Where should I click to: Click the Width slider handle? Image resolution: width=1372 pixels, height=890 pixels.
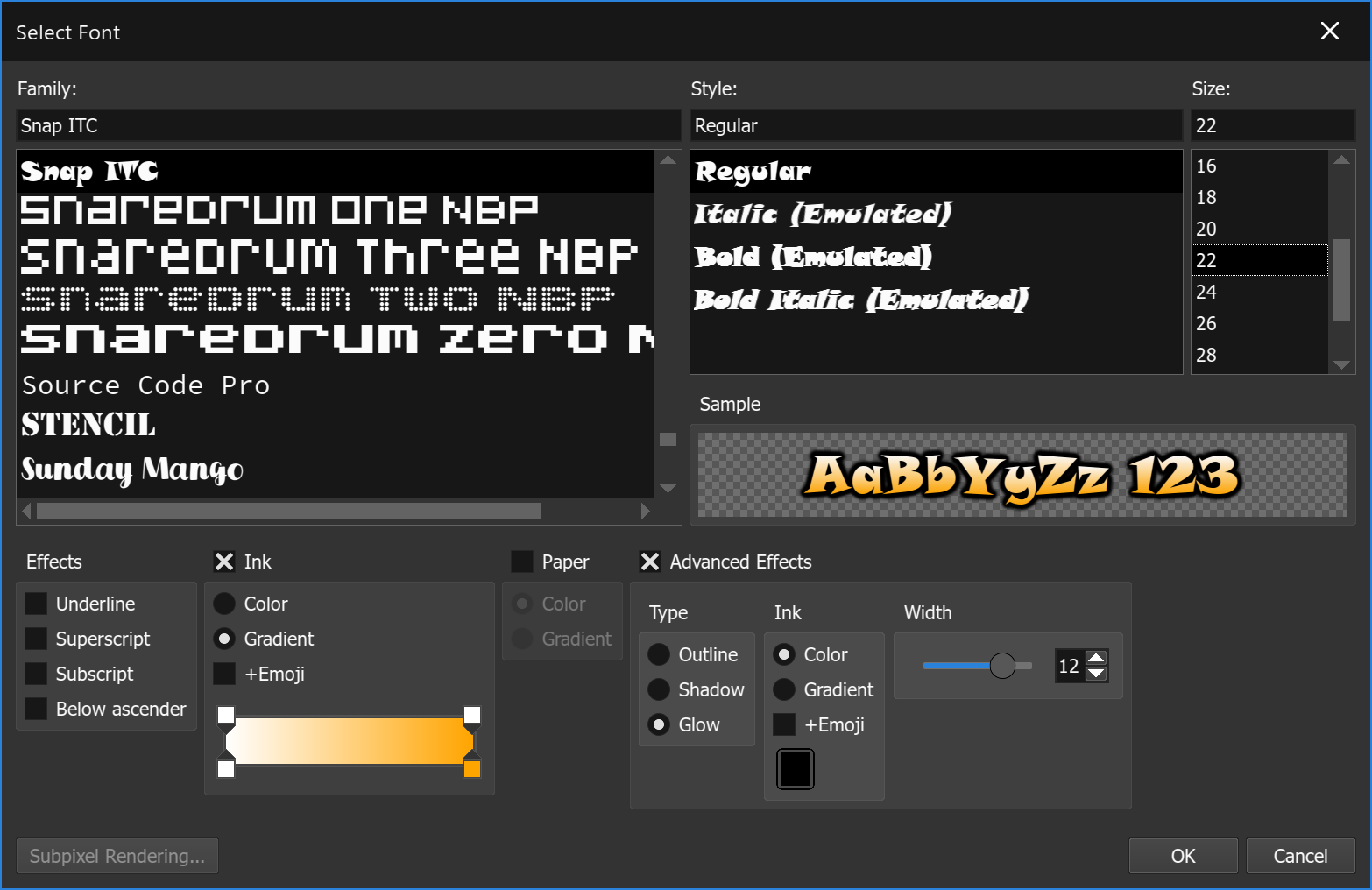pos(1002,666)
